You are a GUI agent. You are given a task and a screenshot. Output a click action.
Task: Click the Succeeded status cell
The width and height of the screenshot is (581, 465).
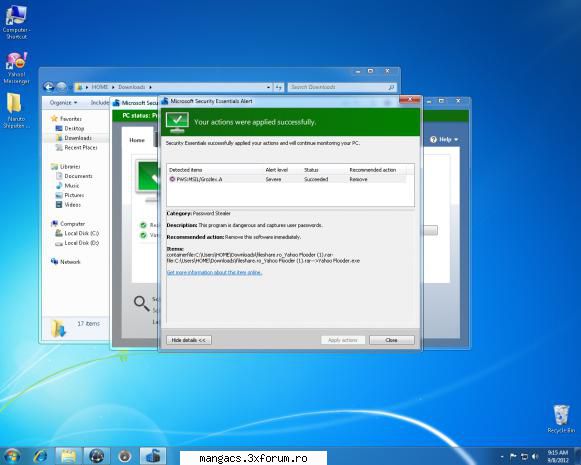[316, 179]
